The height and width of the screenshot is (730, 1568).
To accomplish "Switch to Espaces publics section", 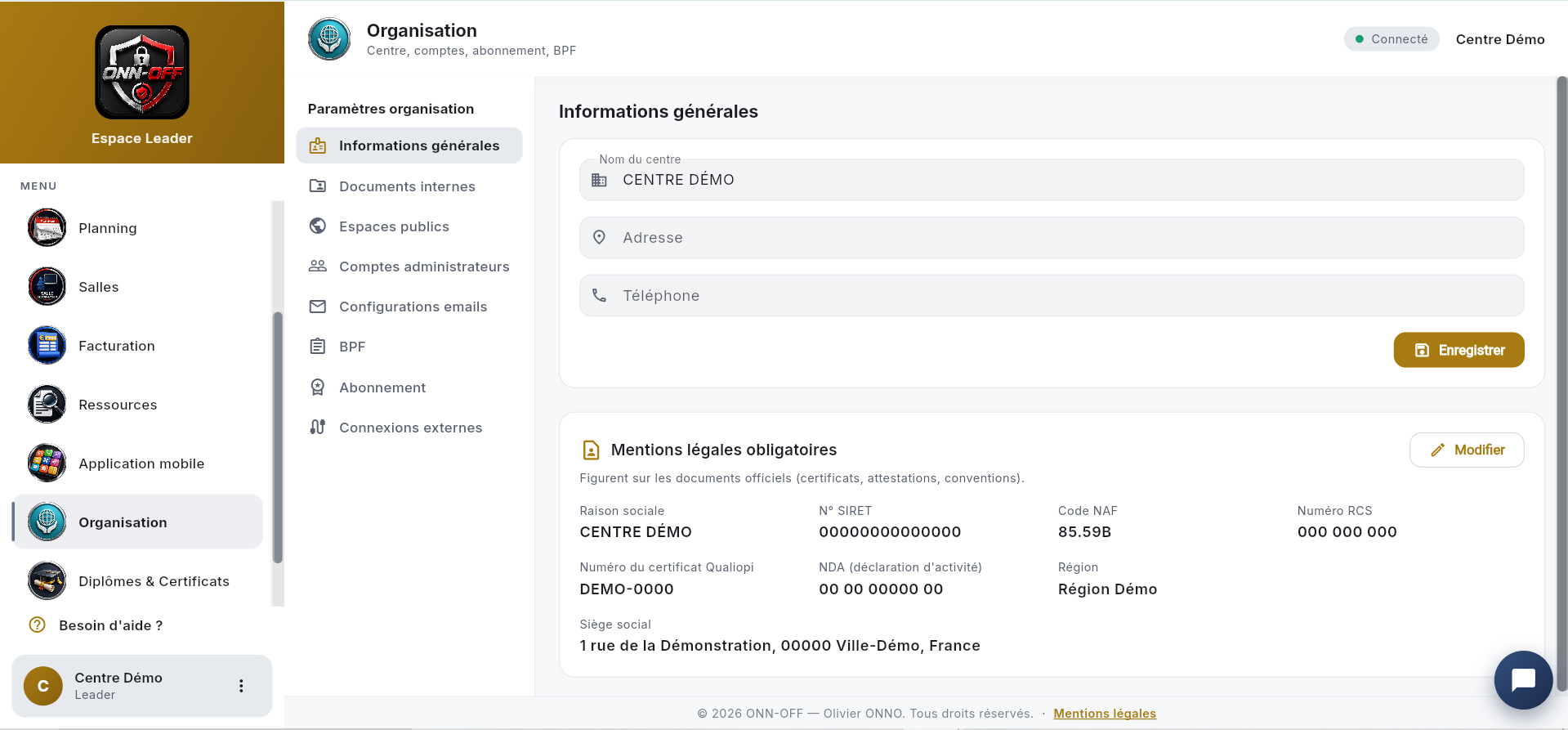I will click(x=409, y=226).
